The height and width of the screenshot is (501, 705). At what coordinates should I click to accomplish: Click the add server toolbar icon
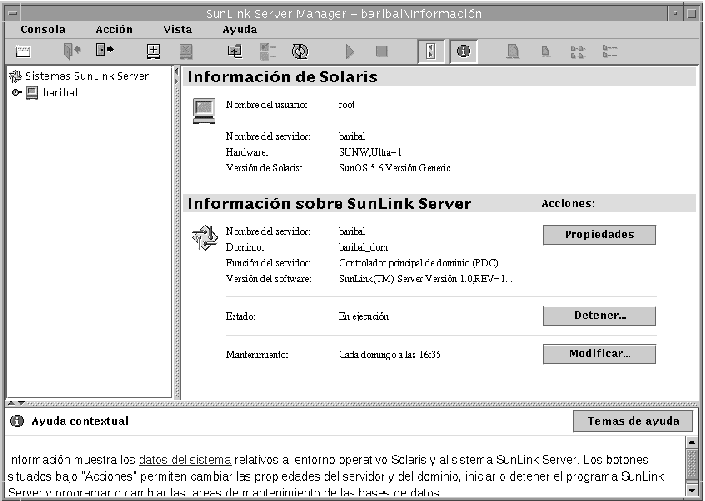[x=154, y=51]
